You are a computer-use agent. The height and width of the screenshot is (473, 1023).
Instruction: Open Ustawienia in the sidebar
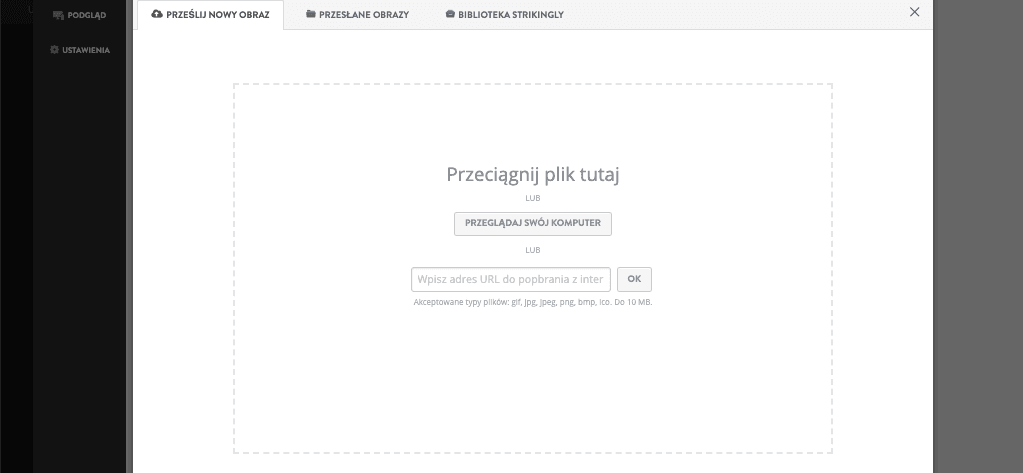pyautogui.click(x=80, y=50)
